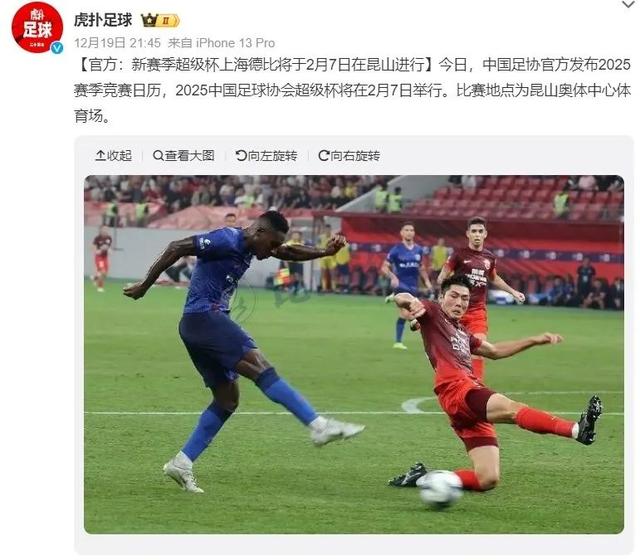Rotate image right with 向右旋转
The width and height of the screenshot is (640, 560).
pyautogui.click(x=349, y=156)
